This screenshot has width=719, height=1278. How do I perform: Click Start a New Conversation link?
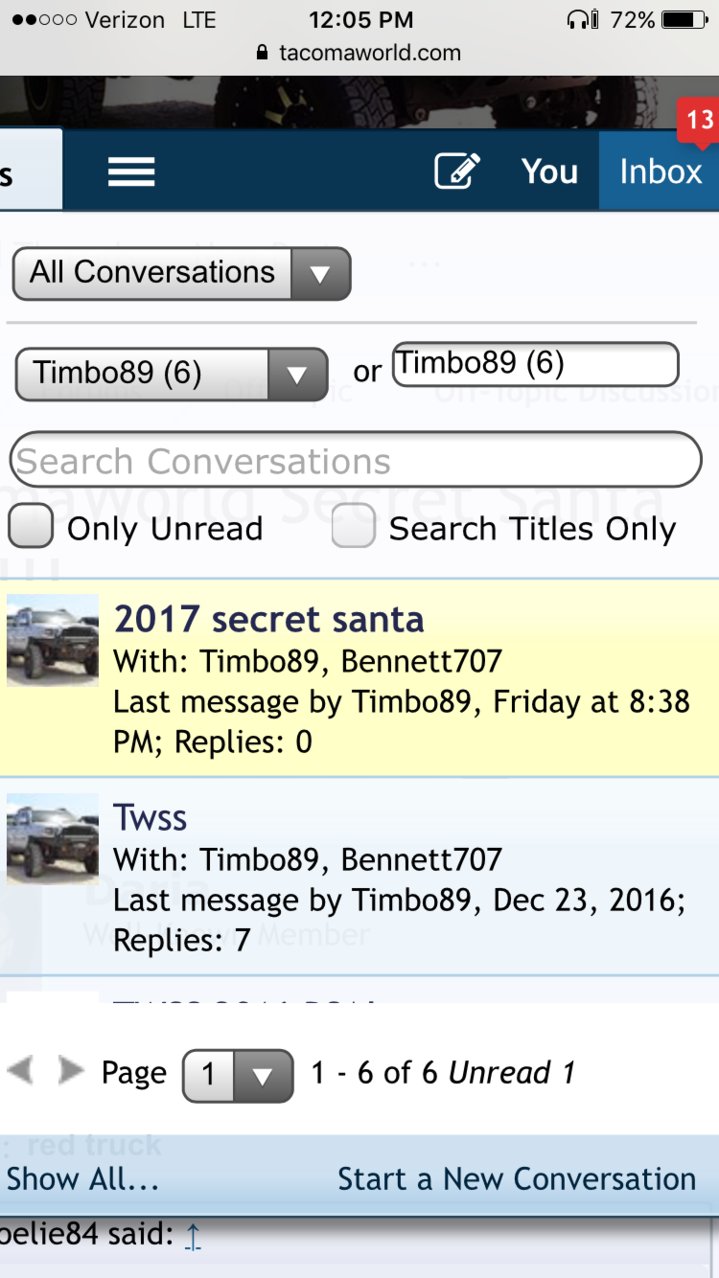click(x=516, y=1179)
